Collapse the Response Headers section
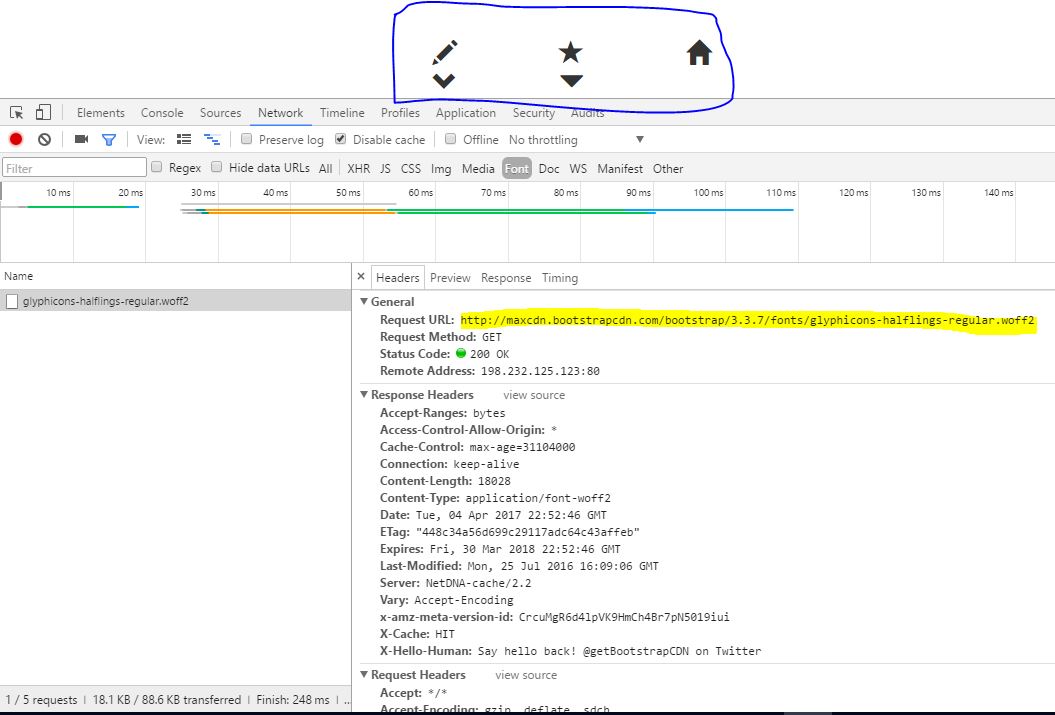 click(364, 395)
